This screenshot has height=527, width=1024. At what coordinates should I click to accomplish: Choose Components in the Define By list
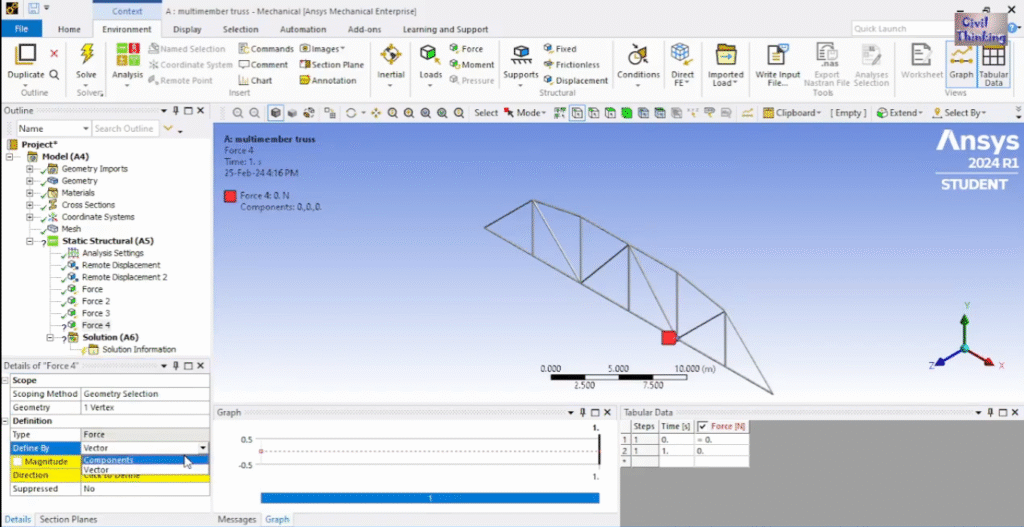(108, 460)
